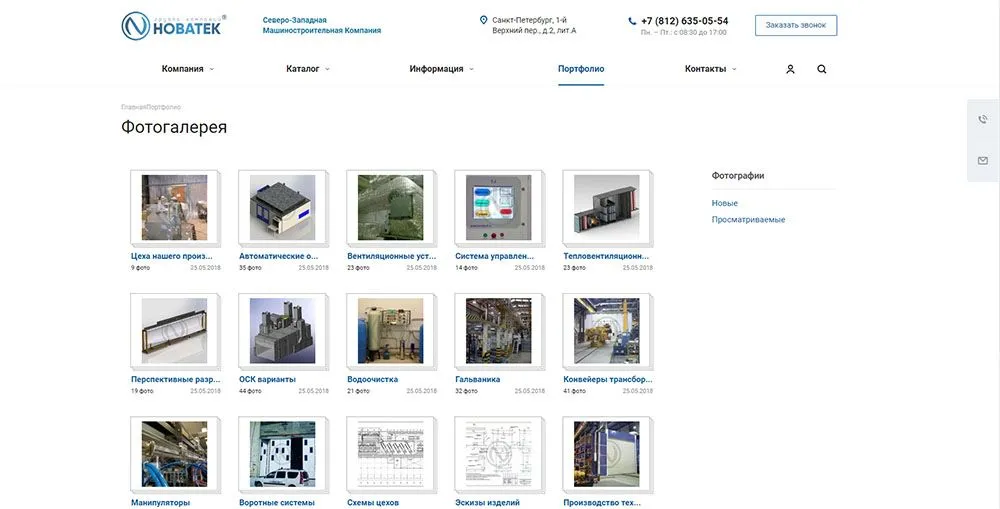Click the Novatek logo
Screen dimensions: 1000x509
click(171, 26)
